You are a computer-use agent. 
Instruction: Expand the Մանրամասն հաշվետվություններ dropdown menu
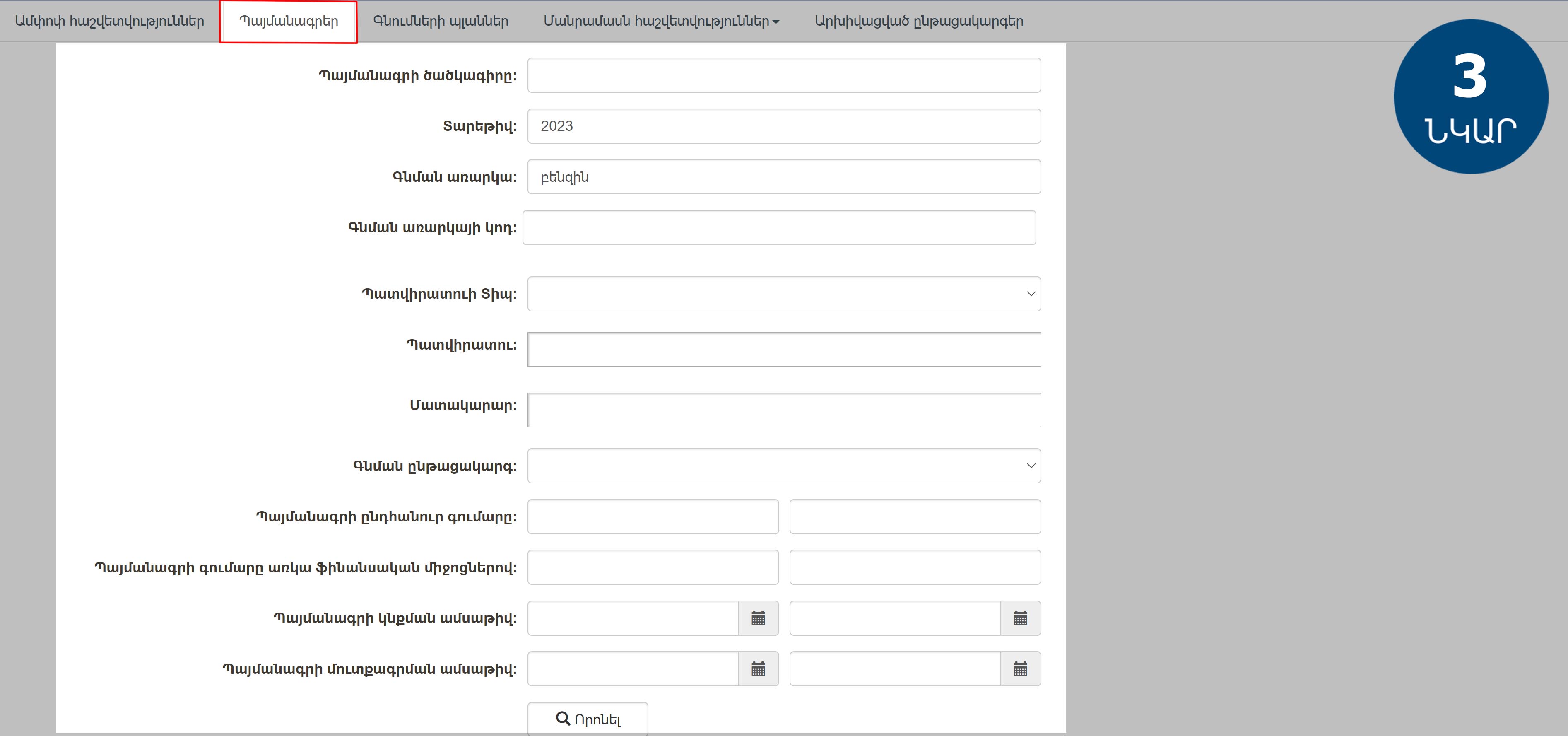661,21
